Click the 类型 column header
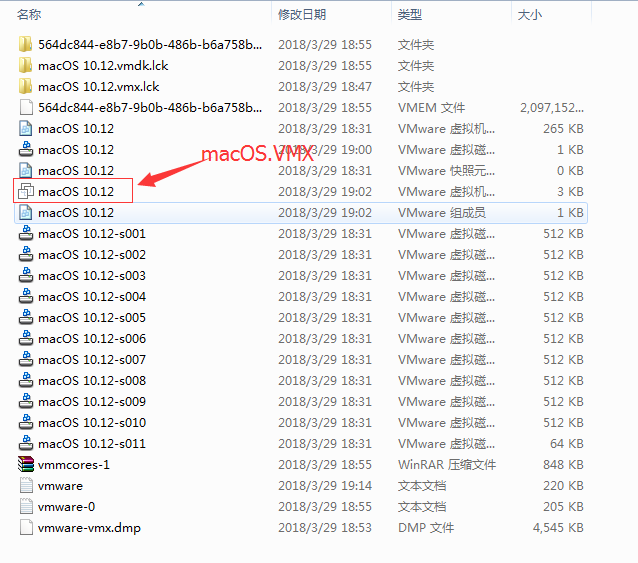638x563 pixels. (x=409, y=15)
